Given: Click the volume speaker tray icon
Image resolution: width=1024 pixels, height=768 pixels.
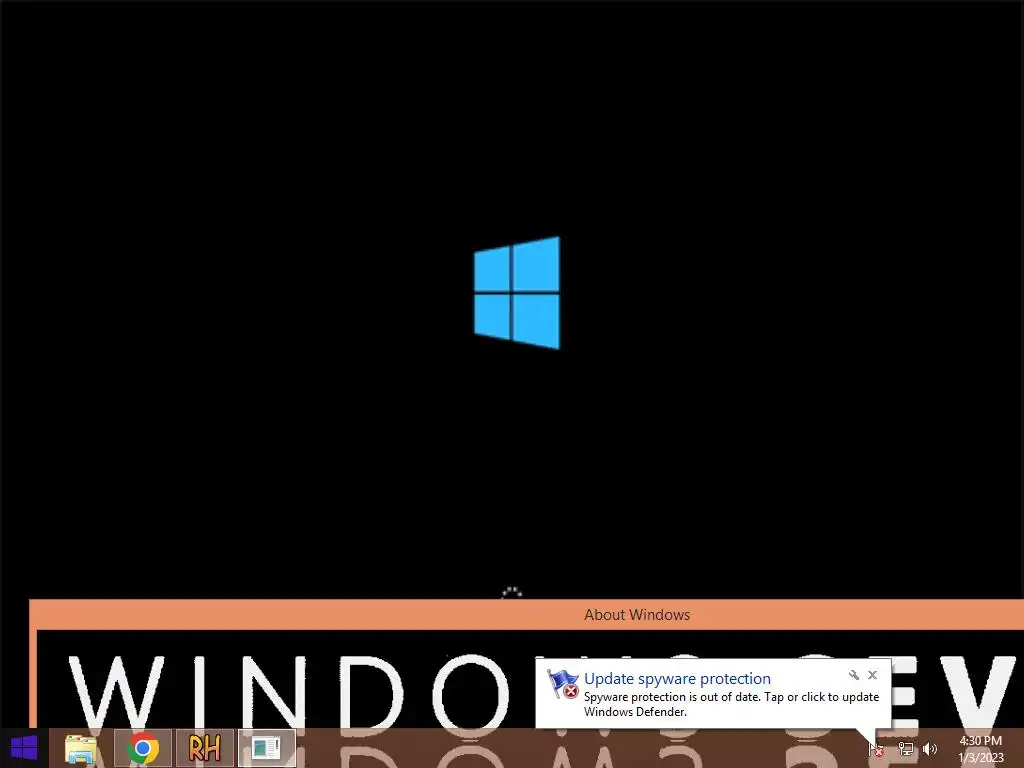Looking at the screenshot, I should click(x=930, y=749).
